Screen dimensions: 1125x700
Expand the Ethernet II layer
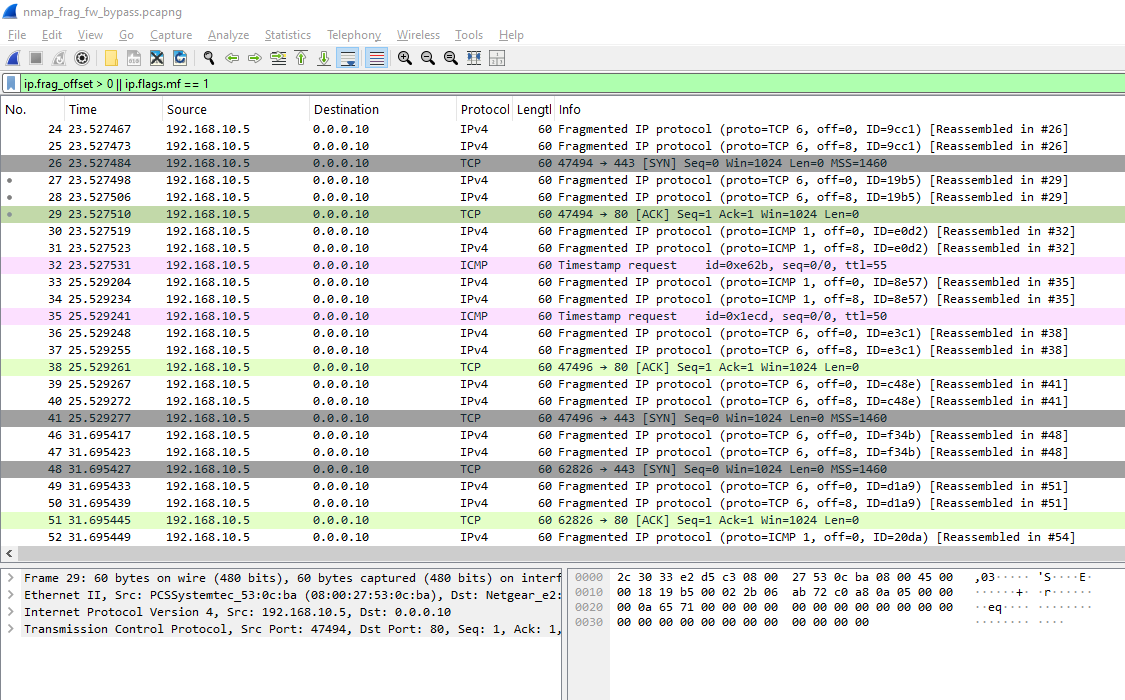coord(11,595)
